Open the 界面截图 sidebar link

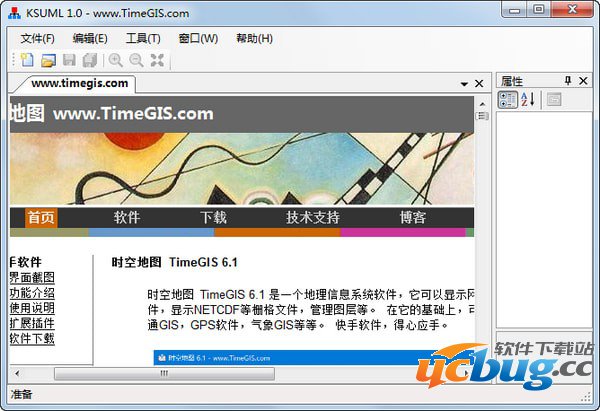tap(32, 278)
